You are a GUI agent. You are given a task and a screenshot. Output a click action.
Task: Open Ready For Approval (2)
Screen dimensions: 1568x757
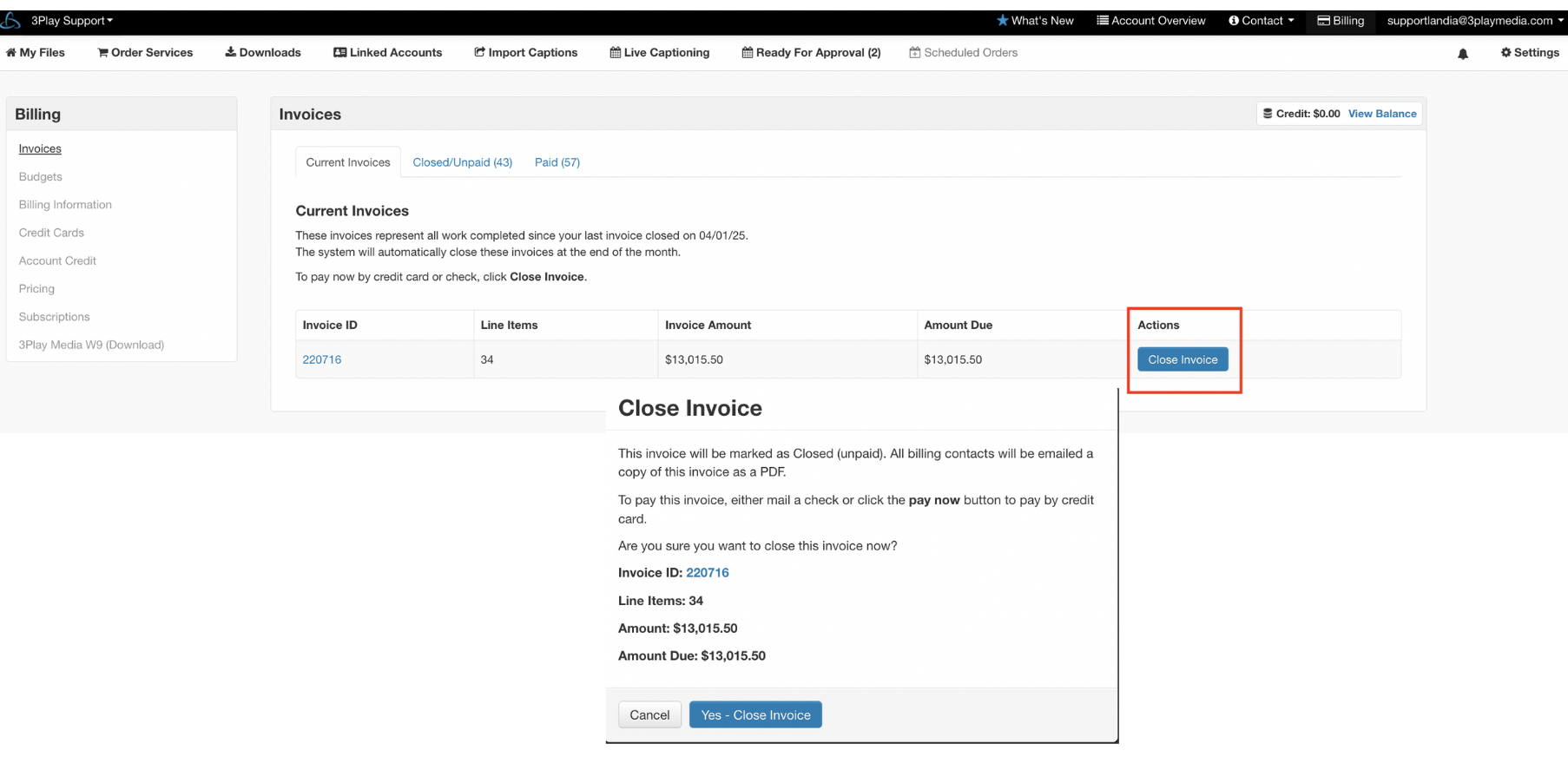pyautogui.click(x=811, y=53)
